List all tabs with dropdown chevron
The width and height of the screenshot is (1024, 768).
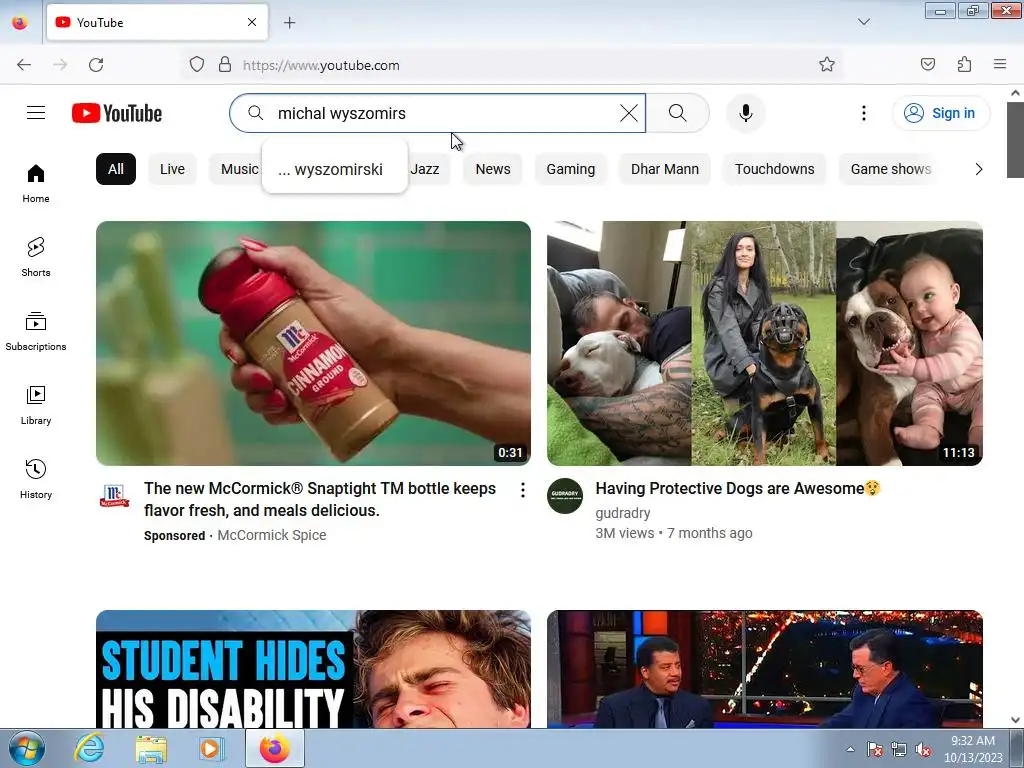point(863,22)
